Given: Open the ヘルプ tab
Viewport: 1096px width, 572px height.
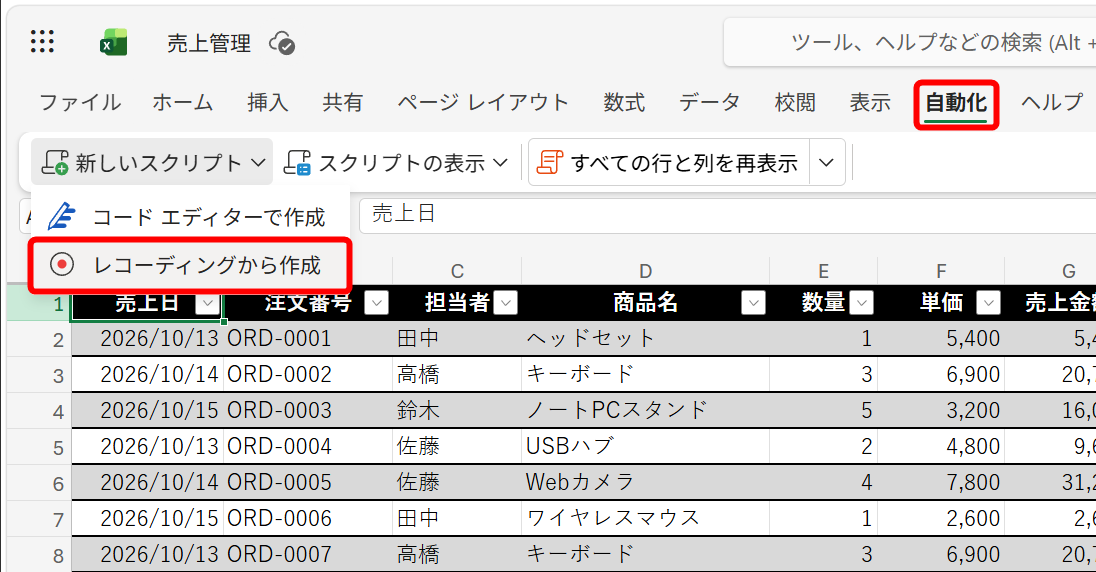Looking at the screenshot, I should coord(1051,103).
